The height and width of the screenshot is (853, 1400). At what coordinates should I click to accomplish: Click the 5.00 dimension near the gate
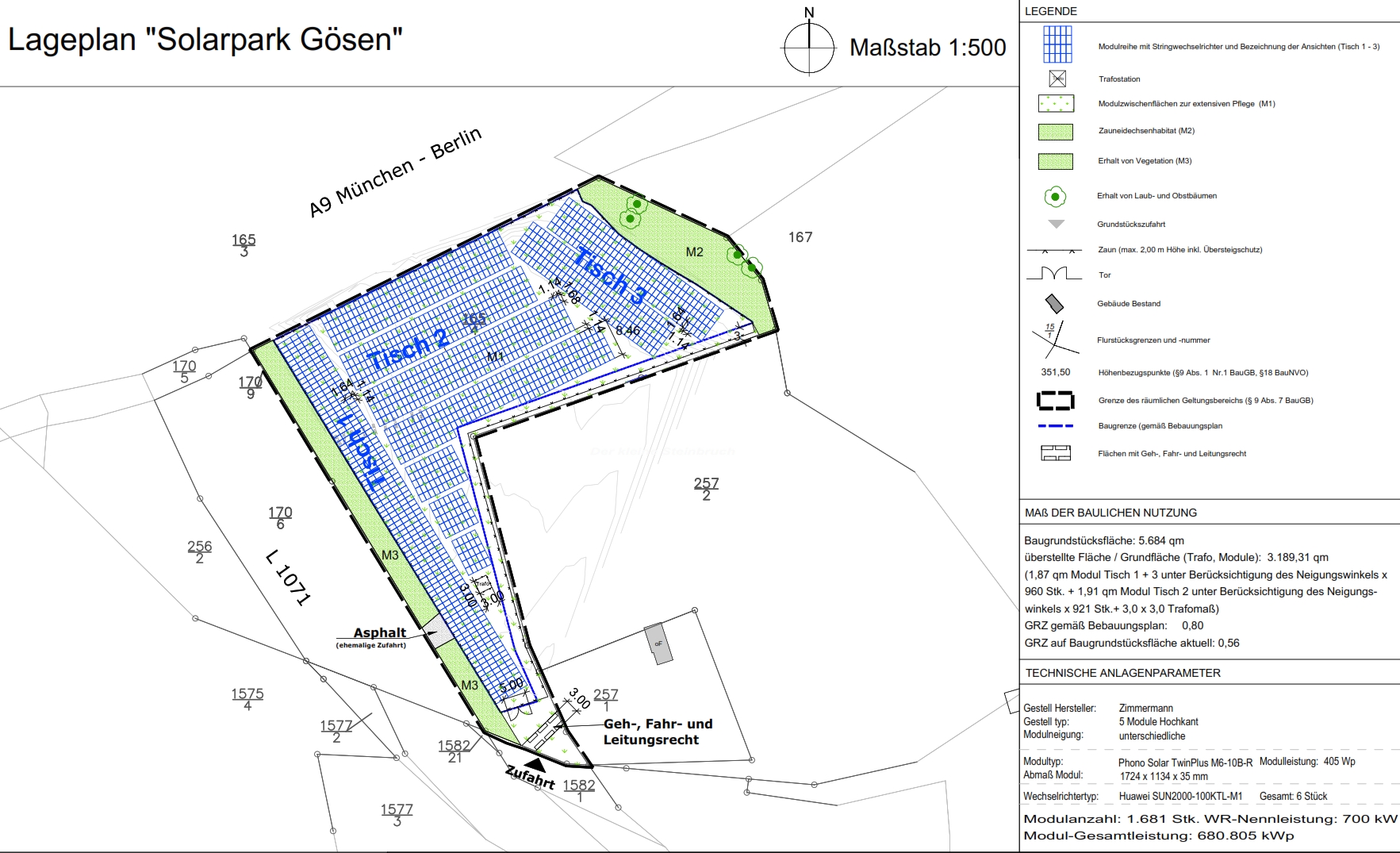tap(512, 685)
